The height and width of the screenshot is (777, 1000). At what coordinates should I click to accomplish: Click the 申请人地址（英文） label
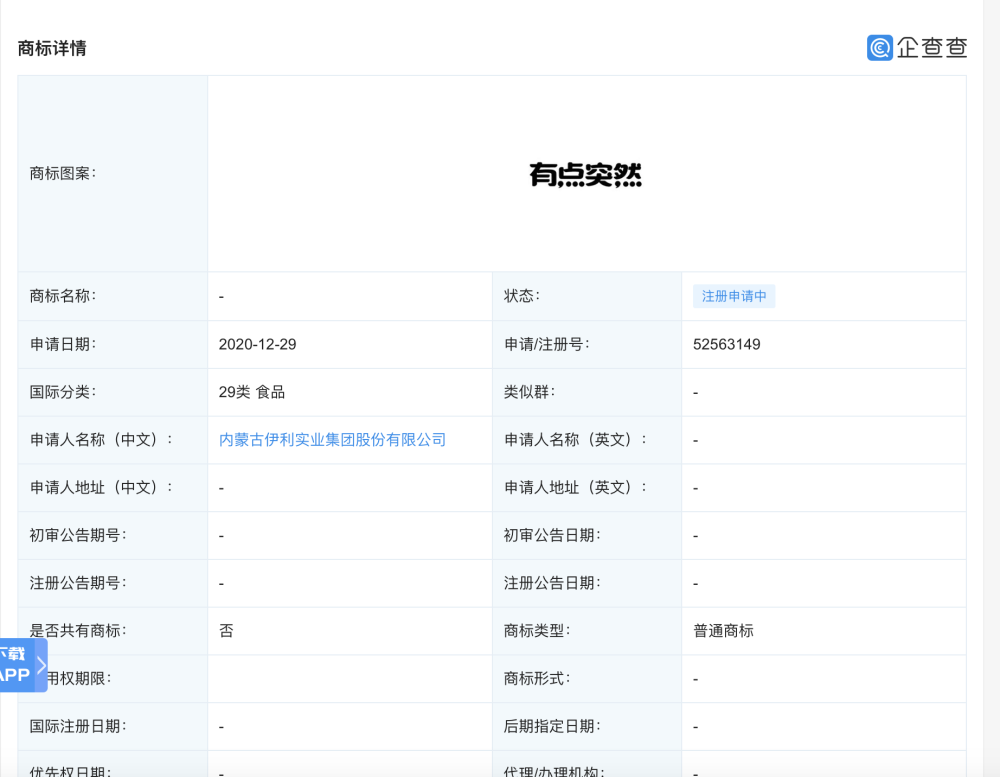575,488
